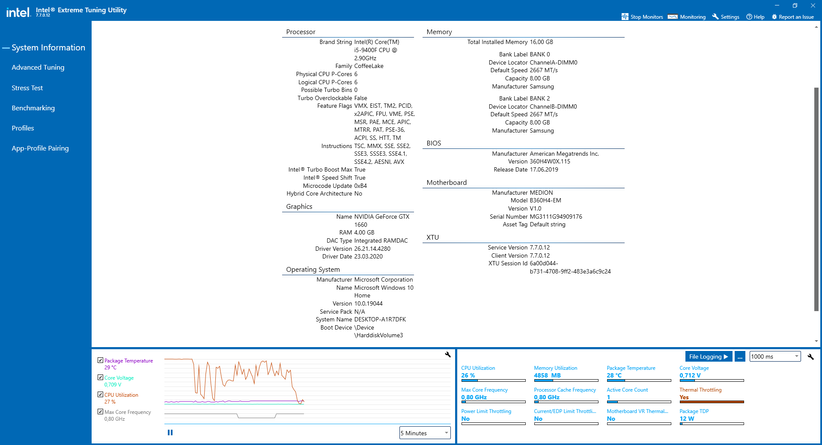This screenshot has height=445, width=822.
Task: Disable the CPU Utilization graph line
Action: click(x=100, y=394)
